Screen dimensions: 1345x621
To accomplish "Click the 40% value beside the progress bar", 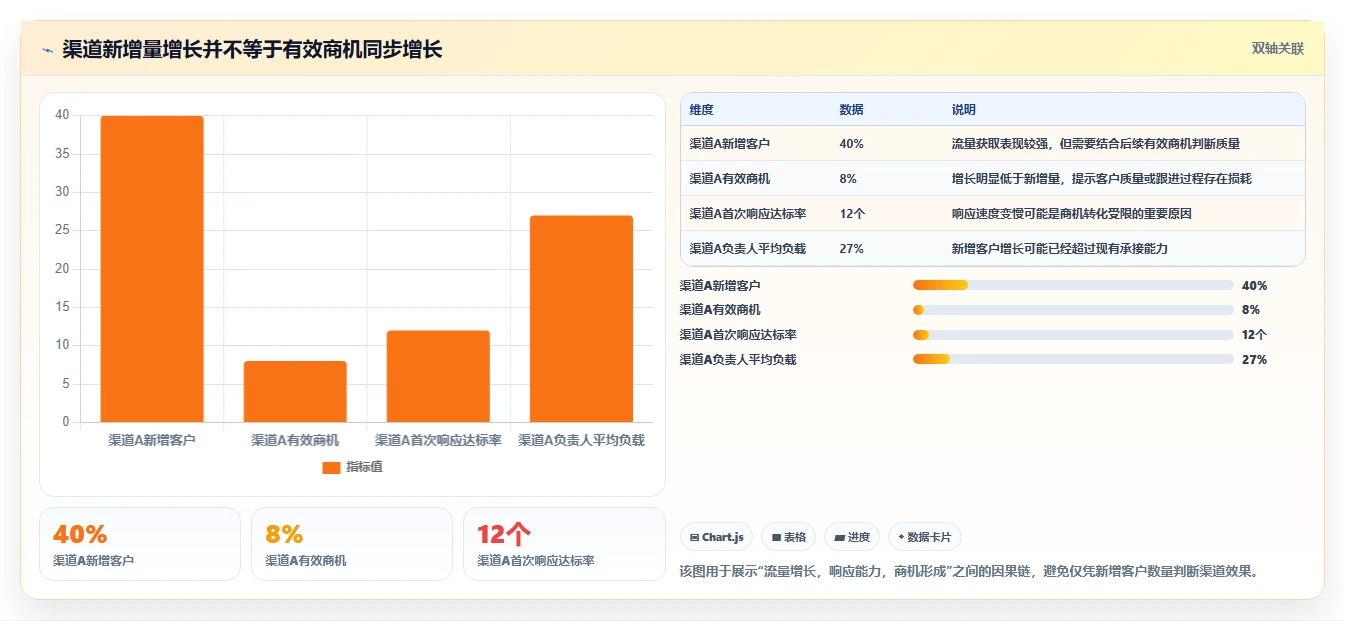I will point(1254,286).
